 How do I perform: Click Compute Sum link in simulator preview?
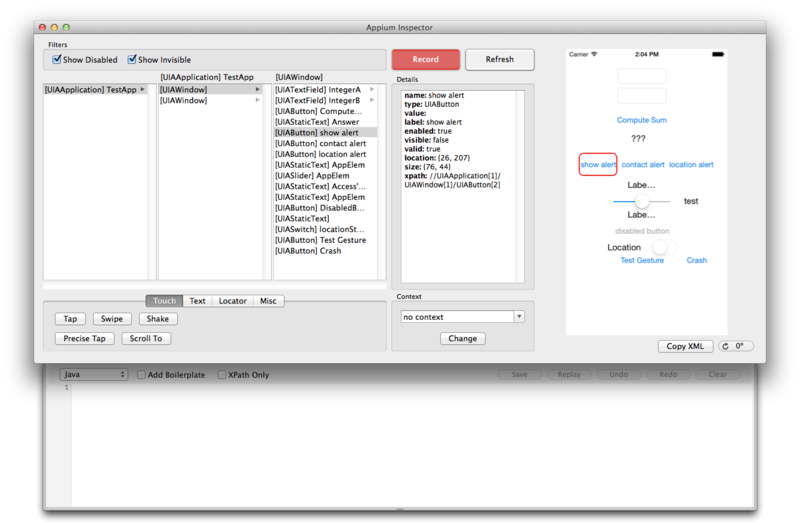click(x=642, y=120)
